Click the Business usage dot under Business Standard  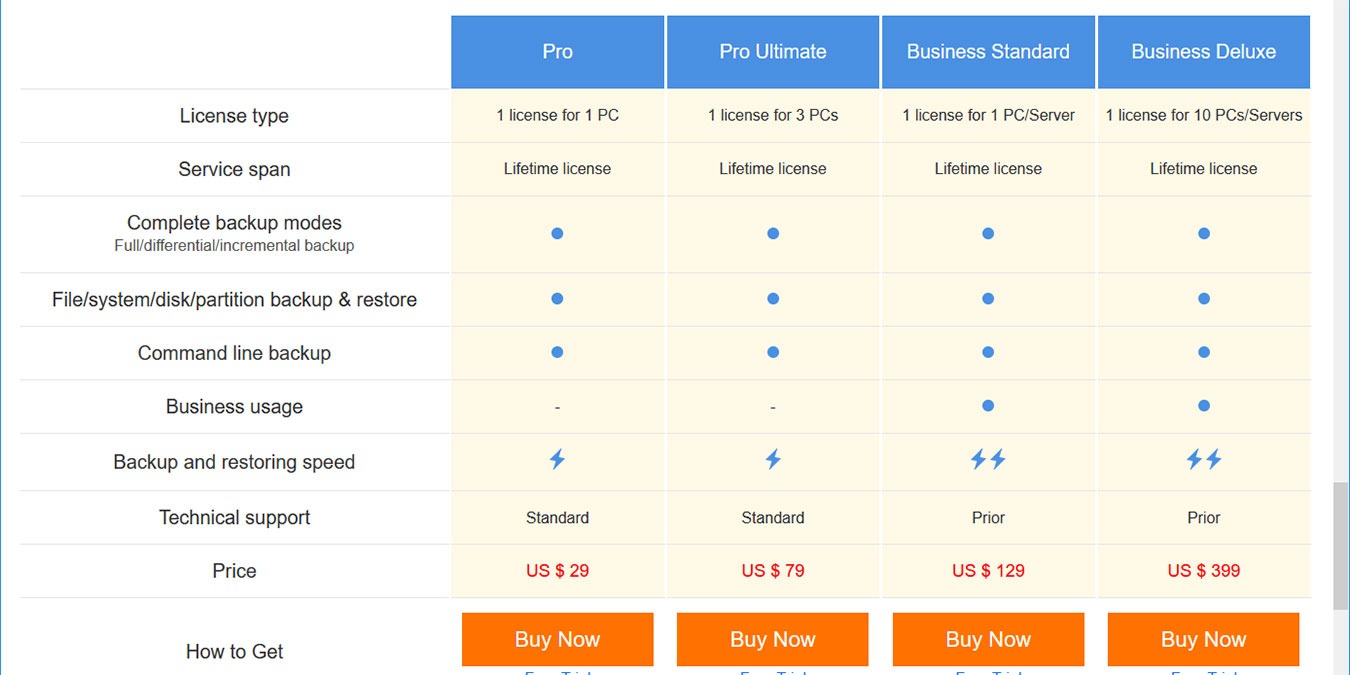(988, 406)
